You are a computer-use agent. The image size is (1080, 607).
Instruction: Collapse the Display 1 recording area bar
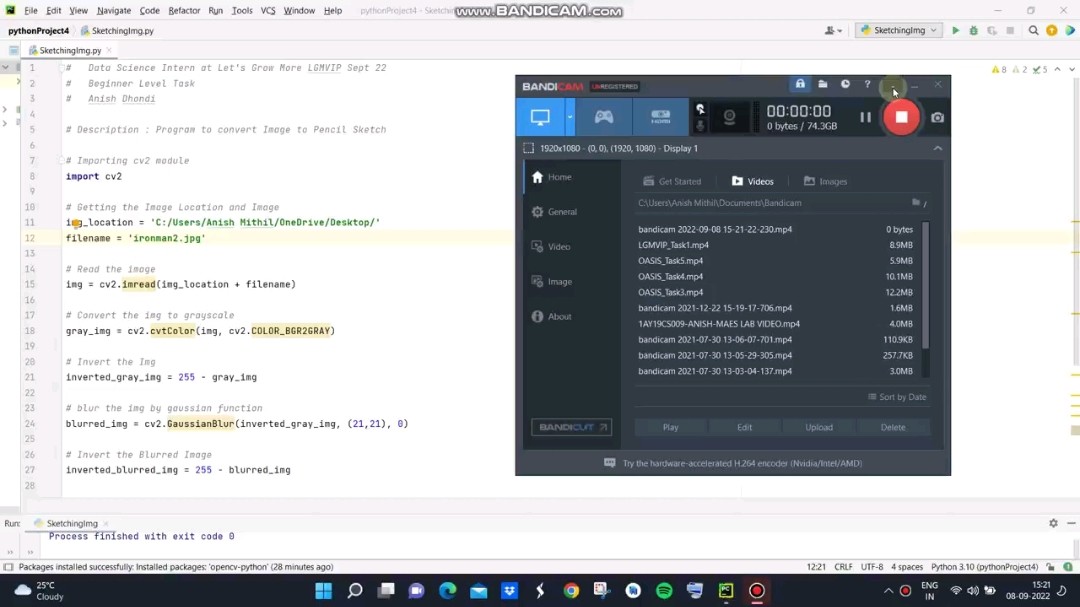pyautogui.click(x=937, y=148)
